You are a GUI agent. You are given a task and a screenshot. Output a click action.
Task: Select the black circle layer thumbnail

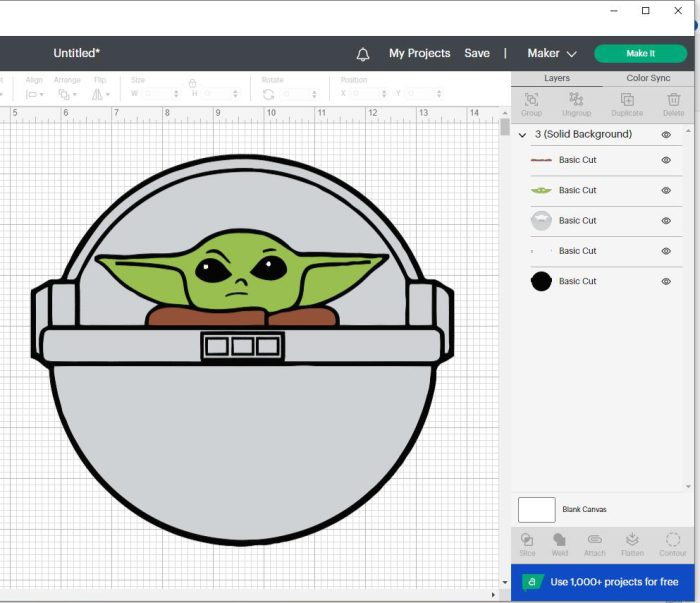[541, 281]
